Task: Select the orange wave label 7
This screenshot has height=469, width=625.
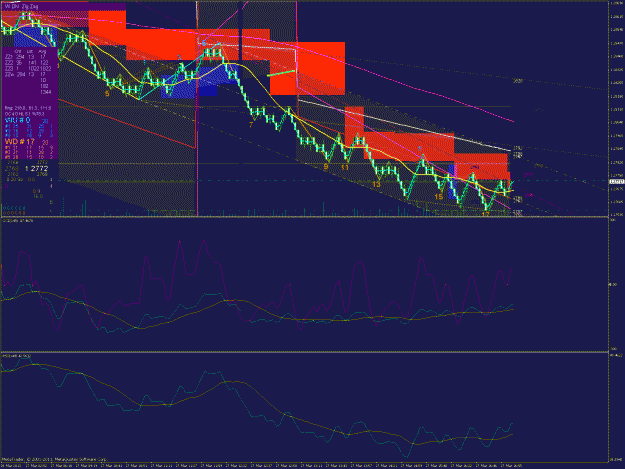Action: click(251, 125)
